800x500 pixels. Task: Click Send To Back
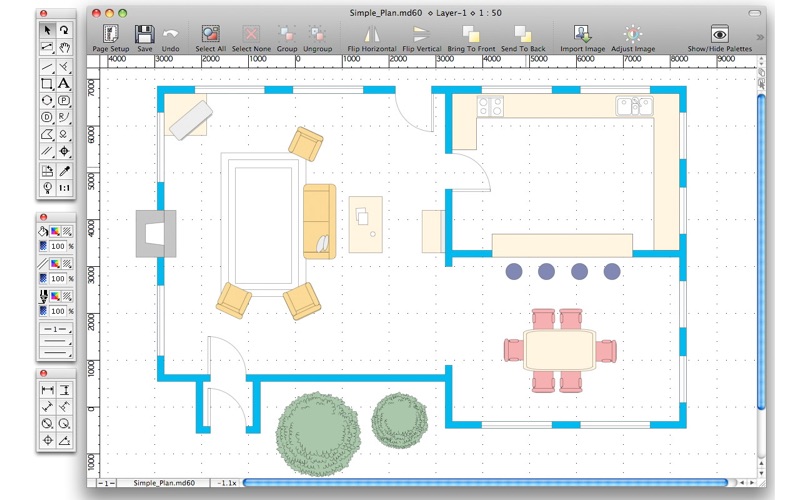point(523,38)
